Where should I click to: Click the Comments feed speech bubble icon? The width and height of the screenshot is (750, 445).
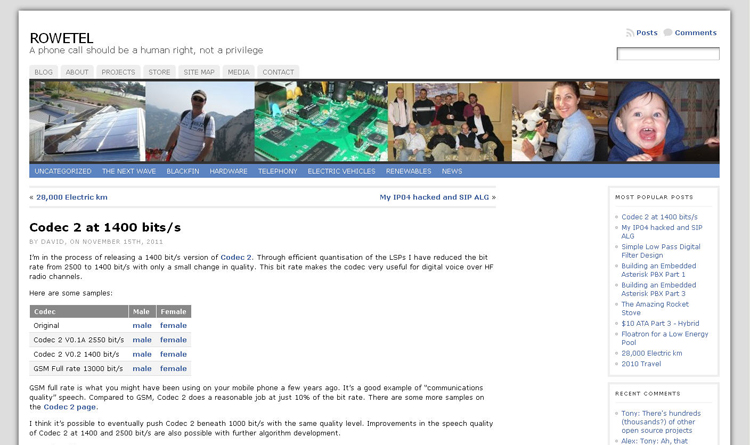pyautogui.click(x=668, y=33)
